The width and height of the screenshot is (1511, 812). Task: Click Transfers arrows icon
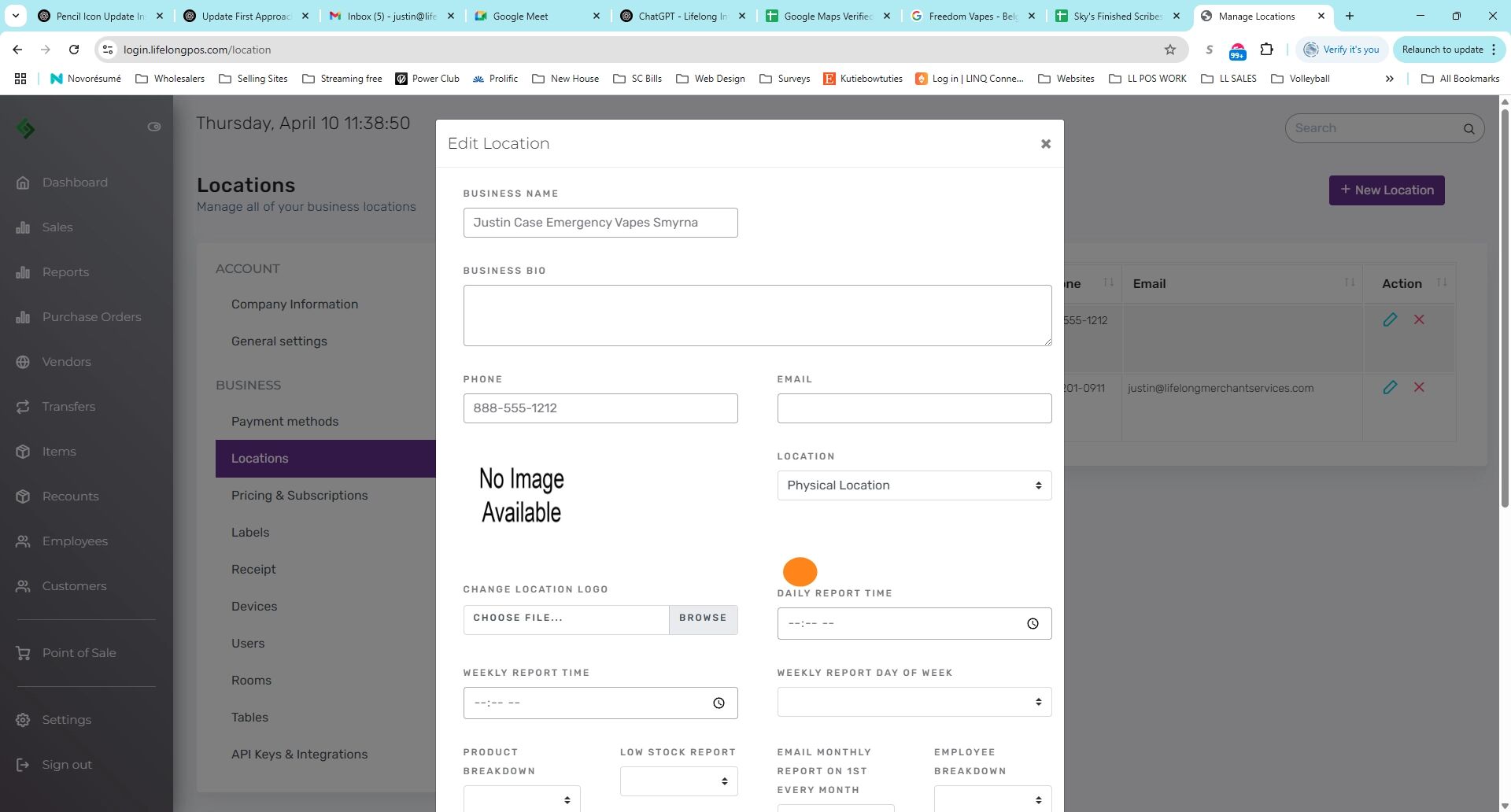[23, 407]
